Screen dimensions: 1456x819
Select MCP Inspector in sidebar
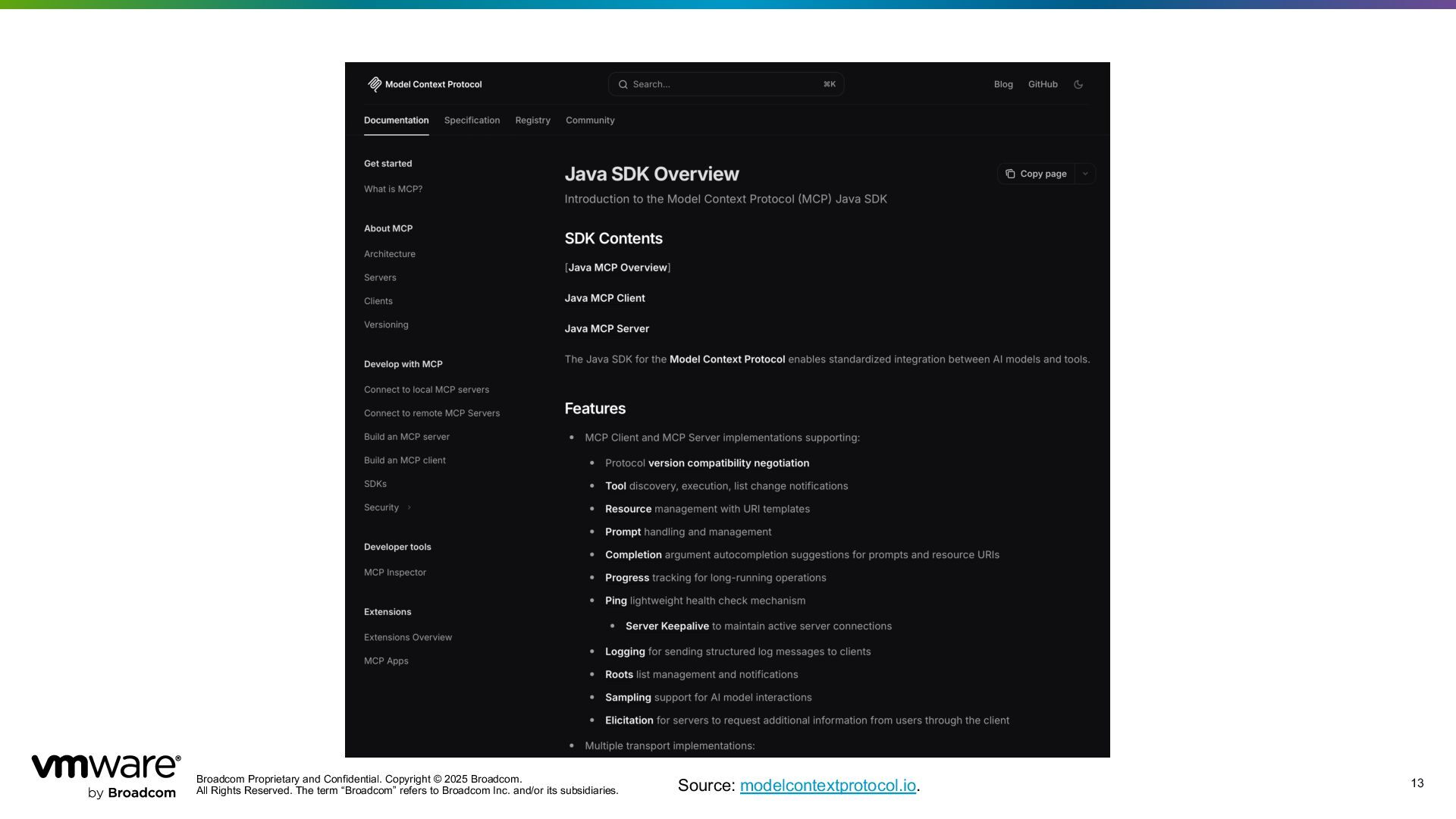coord(394,573)
